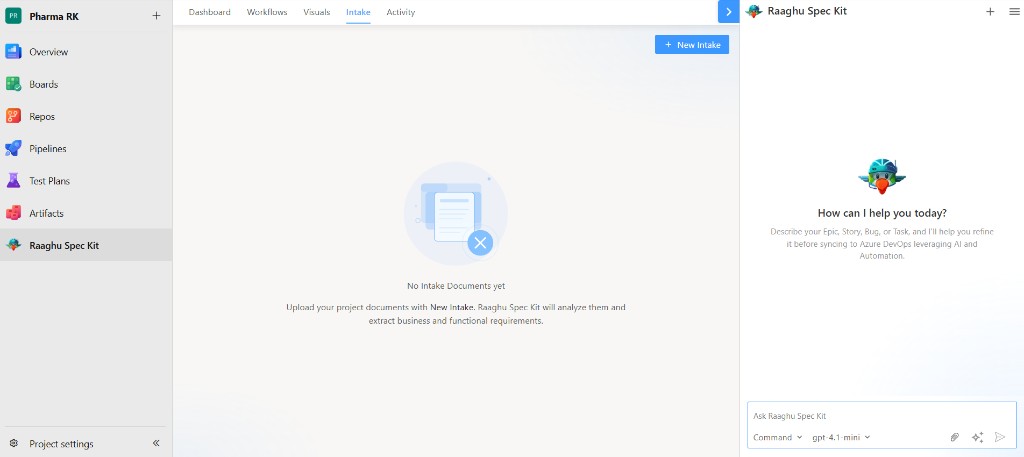Attach a file with paperclip icon
The height and width of the screenshot is (457, 1024).
point(954,437)
